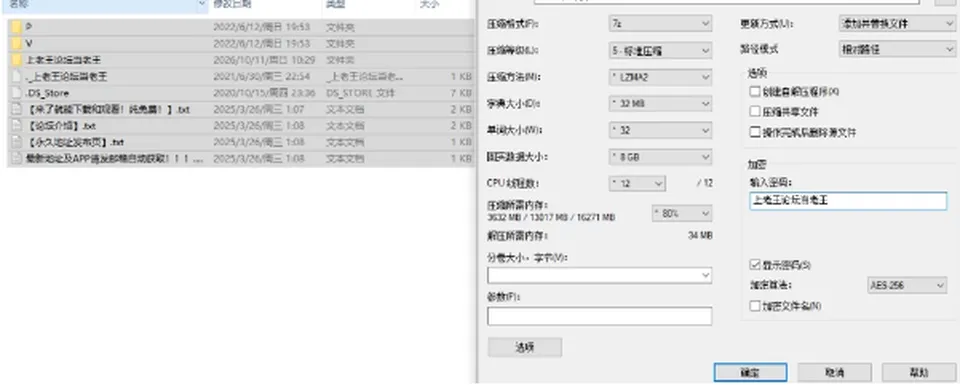Click the 上老王论坛当老王 folder icon
This screenshot has width=960, height=385.
tap(17, 60)
